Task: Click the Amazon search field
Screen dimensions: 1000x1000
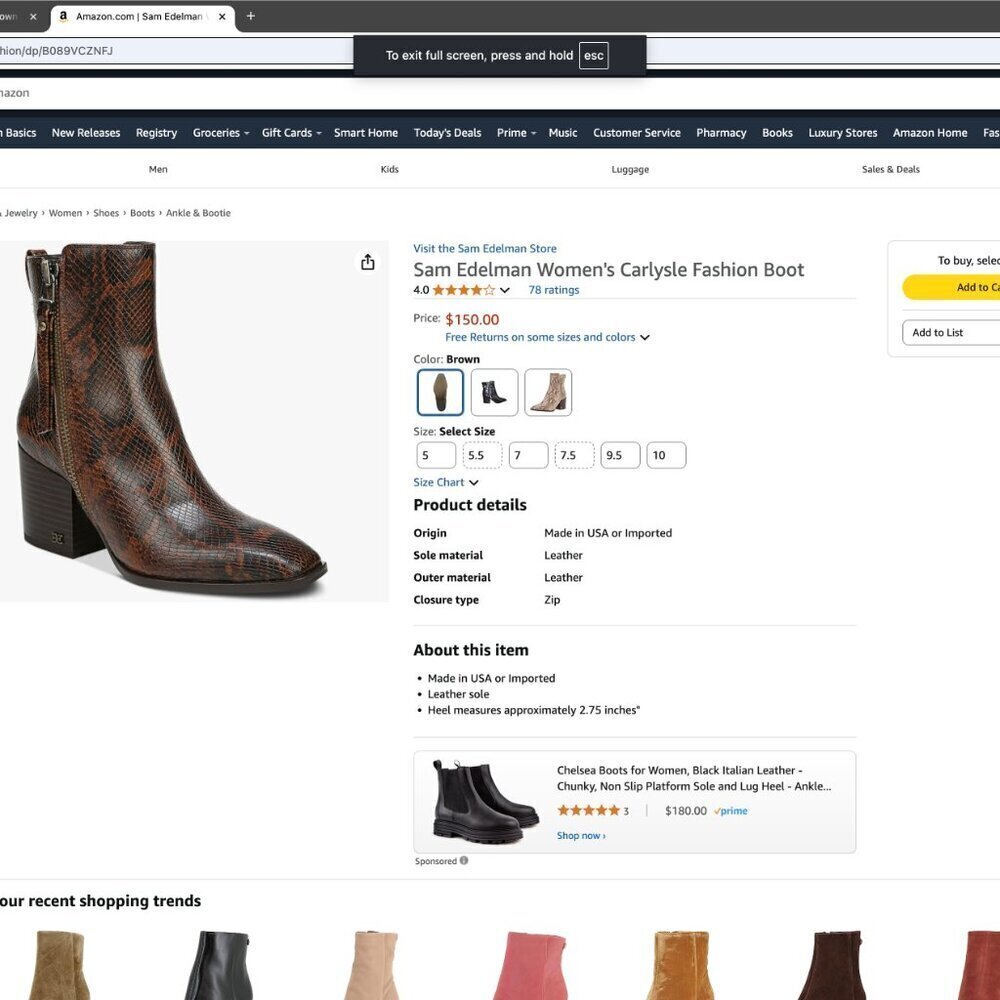Action: (500, 93)
